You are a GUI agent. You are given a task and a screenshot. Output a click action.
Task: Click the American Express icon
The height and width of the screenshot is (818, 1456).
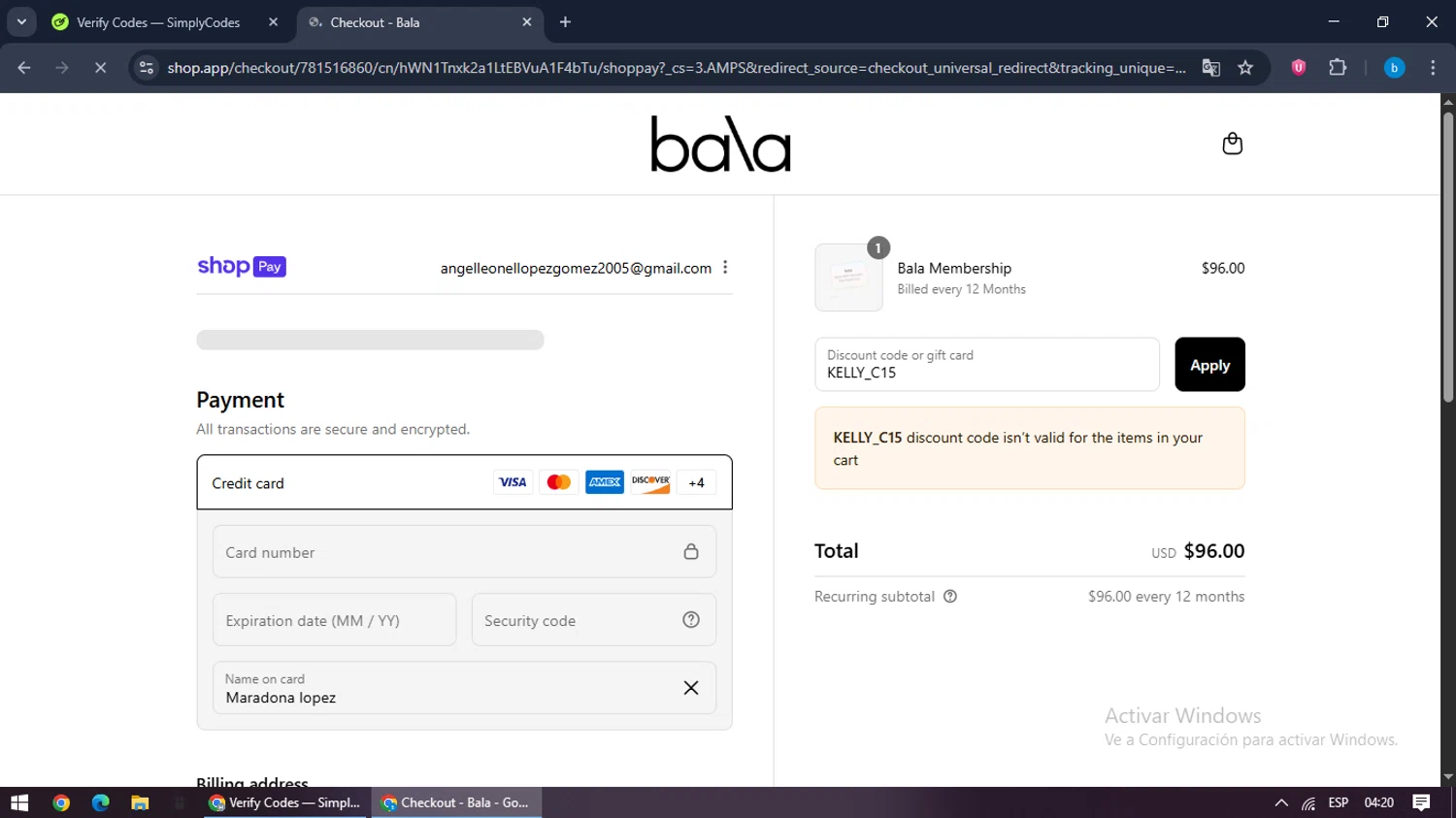(605, 482)
